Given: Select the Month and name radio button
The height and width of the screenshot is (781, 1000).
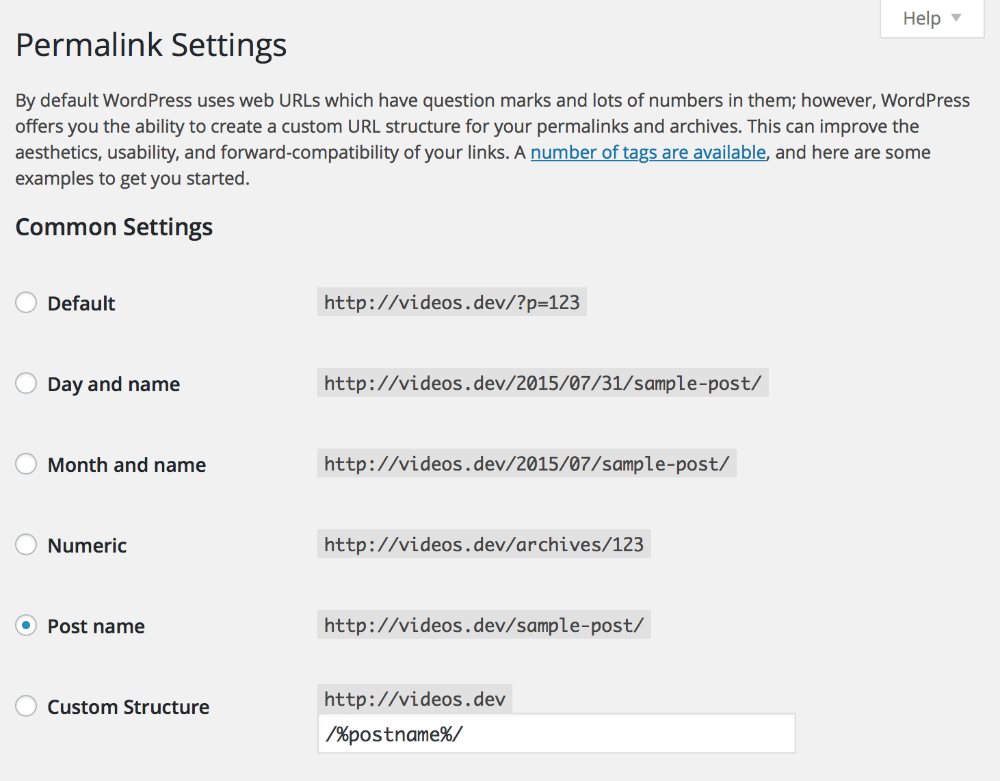Looking at the screenshot, I should click(x=26, y=465).
